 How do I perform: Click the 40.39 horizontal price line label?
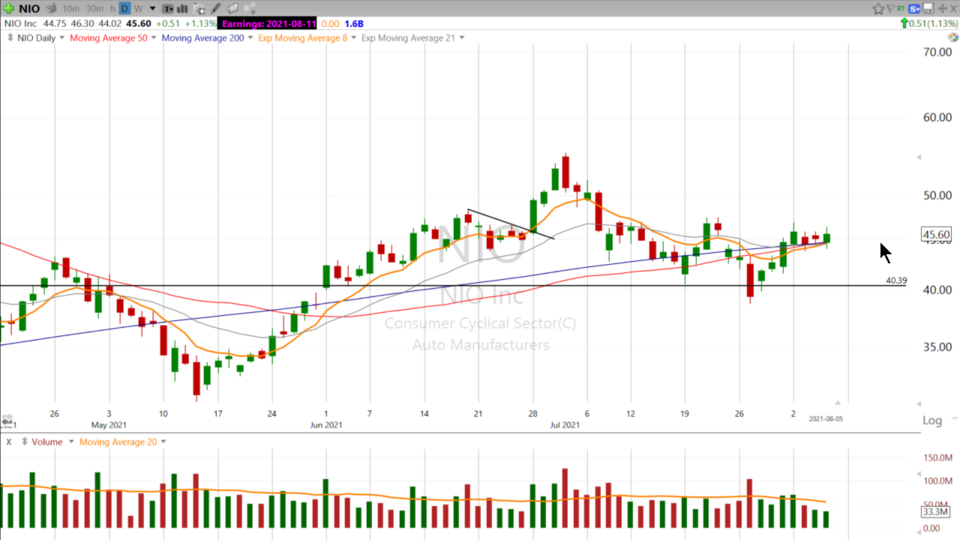pyautogui.click(x=896, y=281)
